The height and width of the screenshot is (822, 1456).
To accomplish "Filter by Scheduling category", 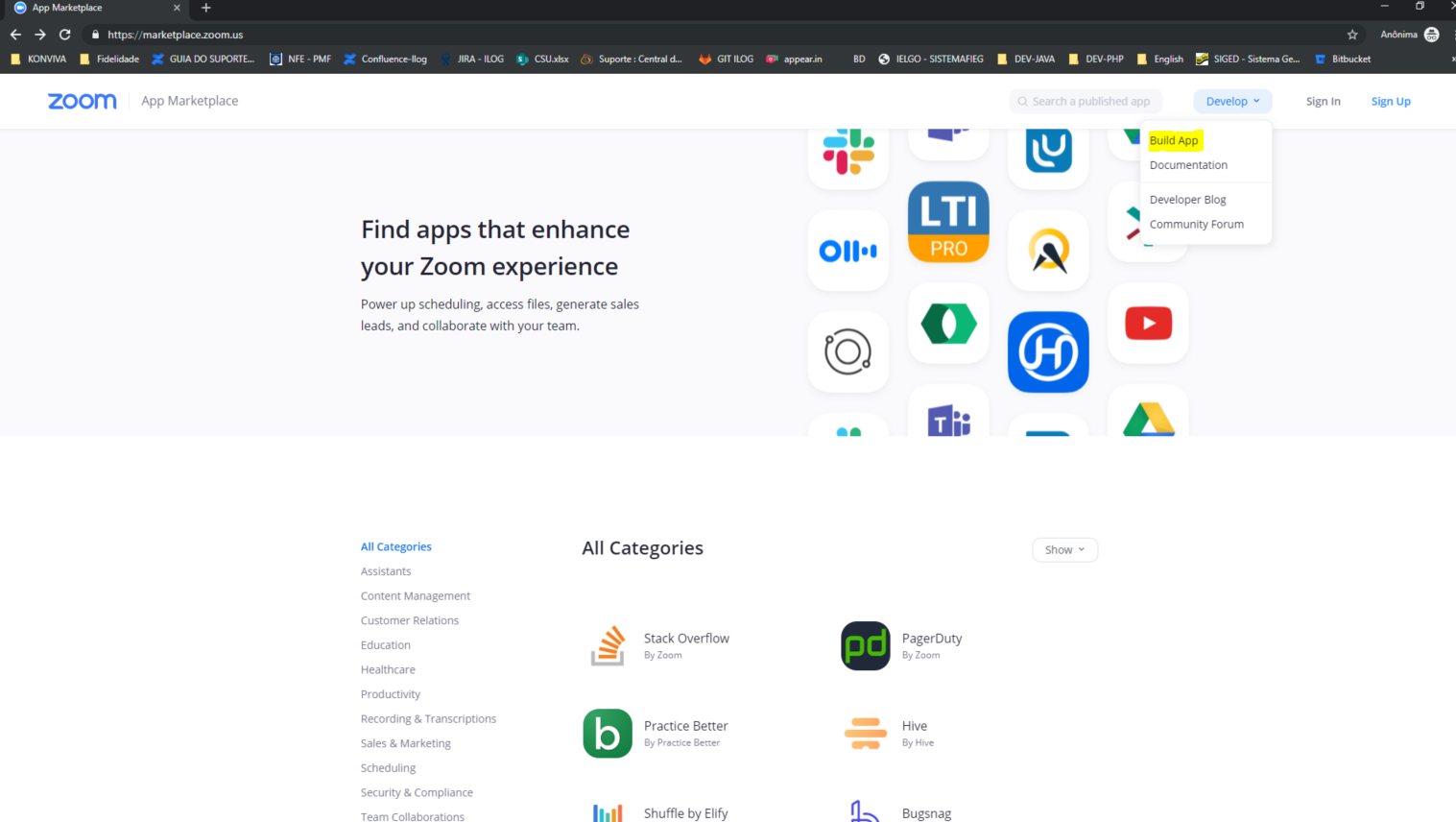I will tap(388, 768).
